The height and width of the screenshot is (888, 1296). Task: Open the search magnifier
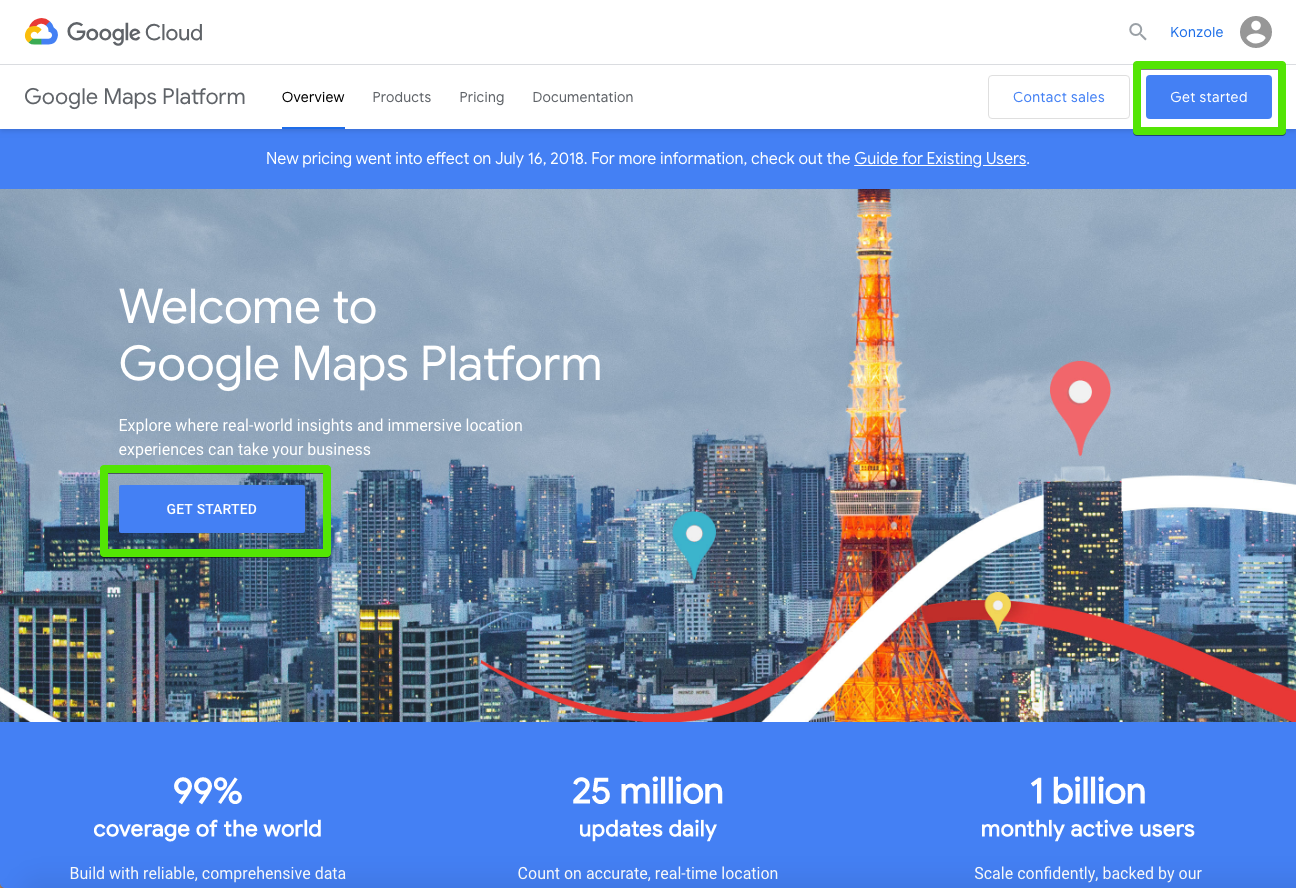click(x=1137, y=31)
